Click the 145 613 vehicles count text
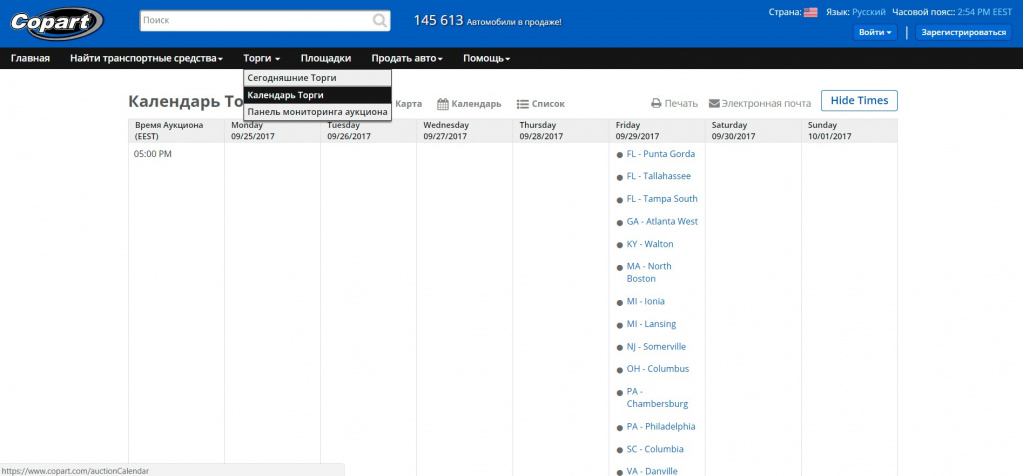This screenshot has height=476, width=1023. pyautogui.click(x=487, y=21)
